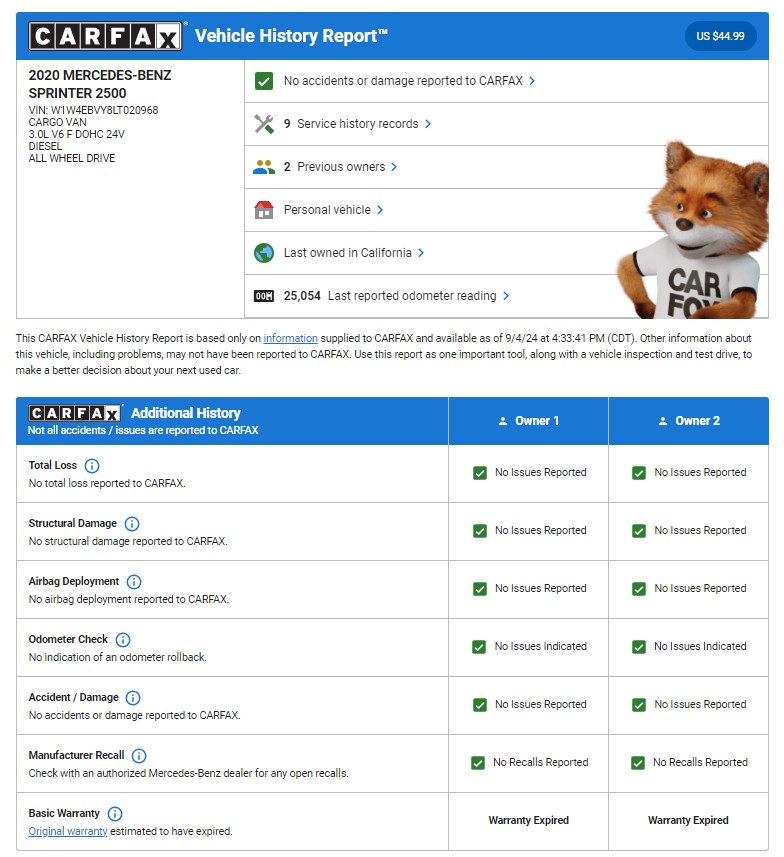Click Not all accidents / issues are reported subtitle

click(143, 431)
